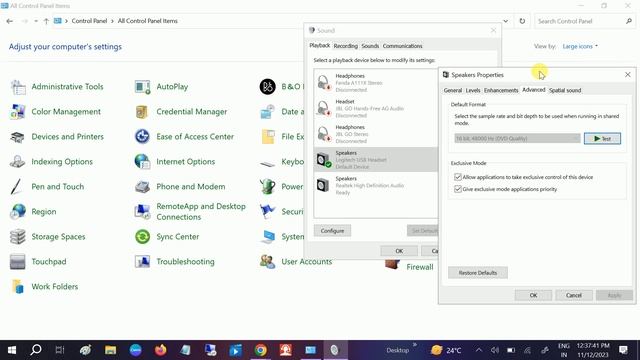
Task: Toggle Give exclusive mode applications priority
Action: coord(458,189)
